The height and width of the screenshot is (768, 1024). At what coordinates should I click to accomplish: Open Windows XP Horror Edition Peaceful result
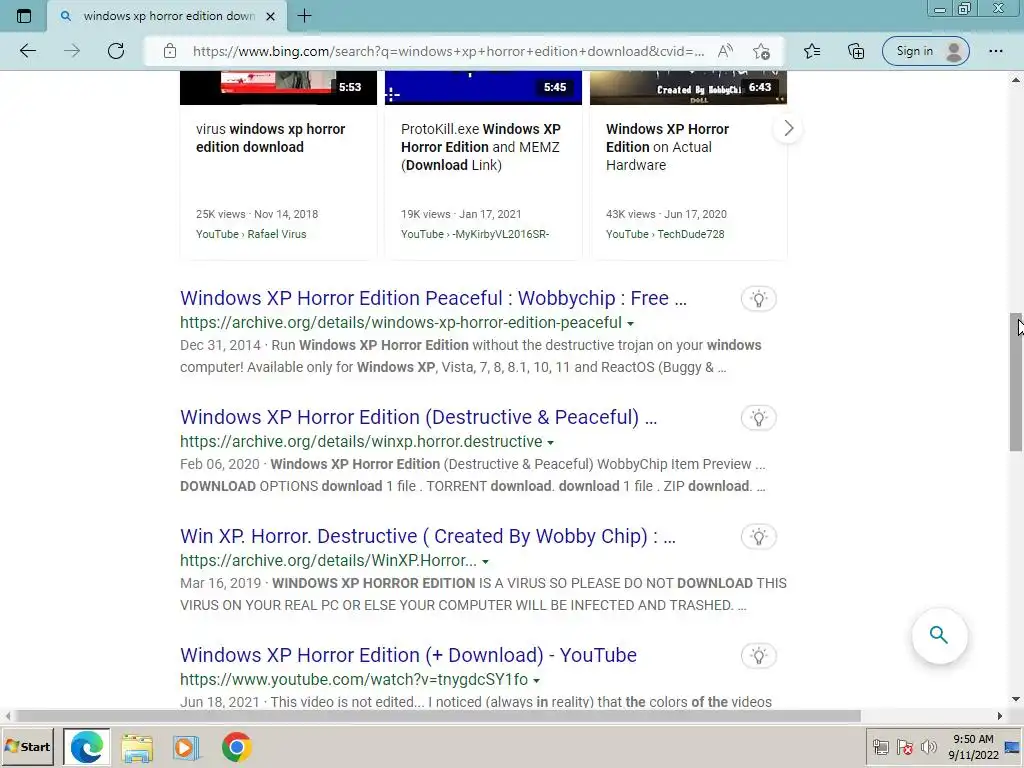(434, 298)
